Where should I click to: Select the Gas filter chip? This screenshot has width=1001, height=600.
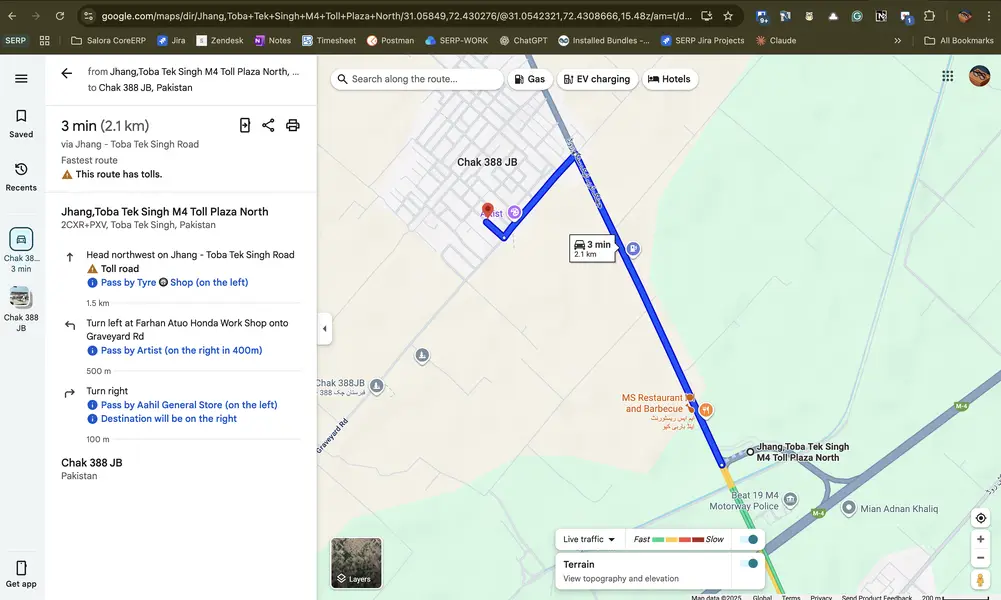click(x=529, y=79)
